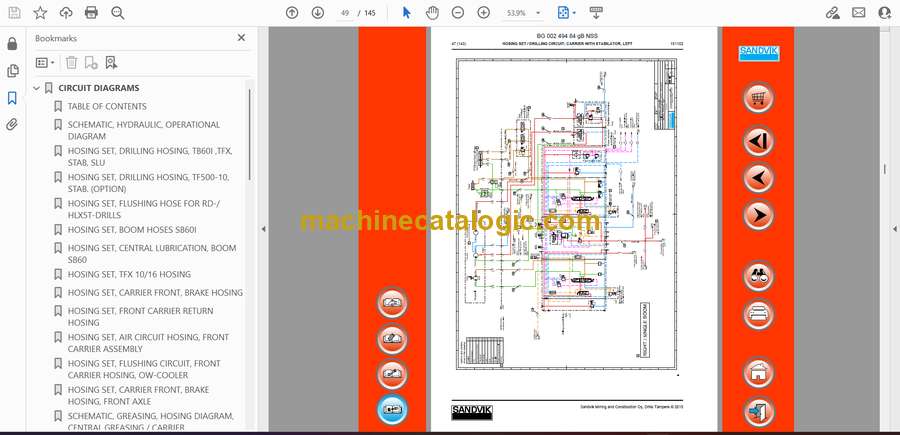Open the page fit options arrow
This screenshot has width=900, height=435.
tap(574, 13)
